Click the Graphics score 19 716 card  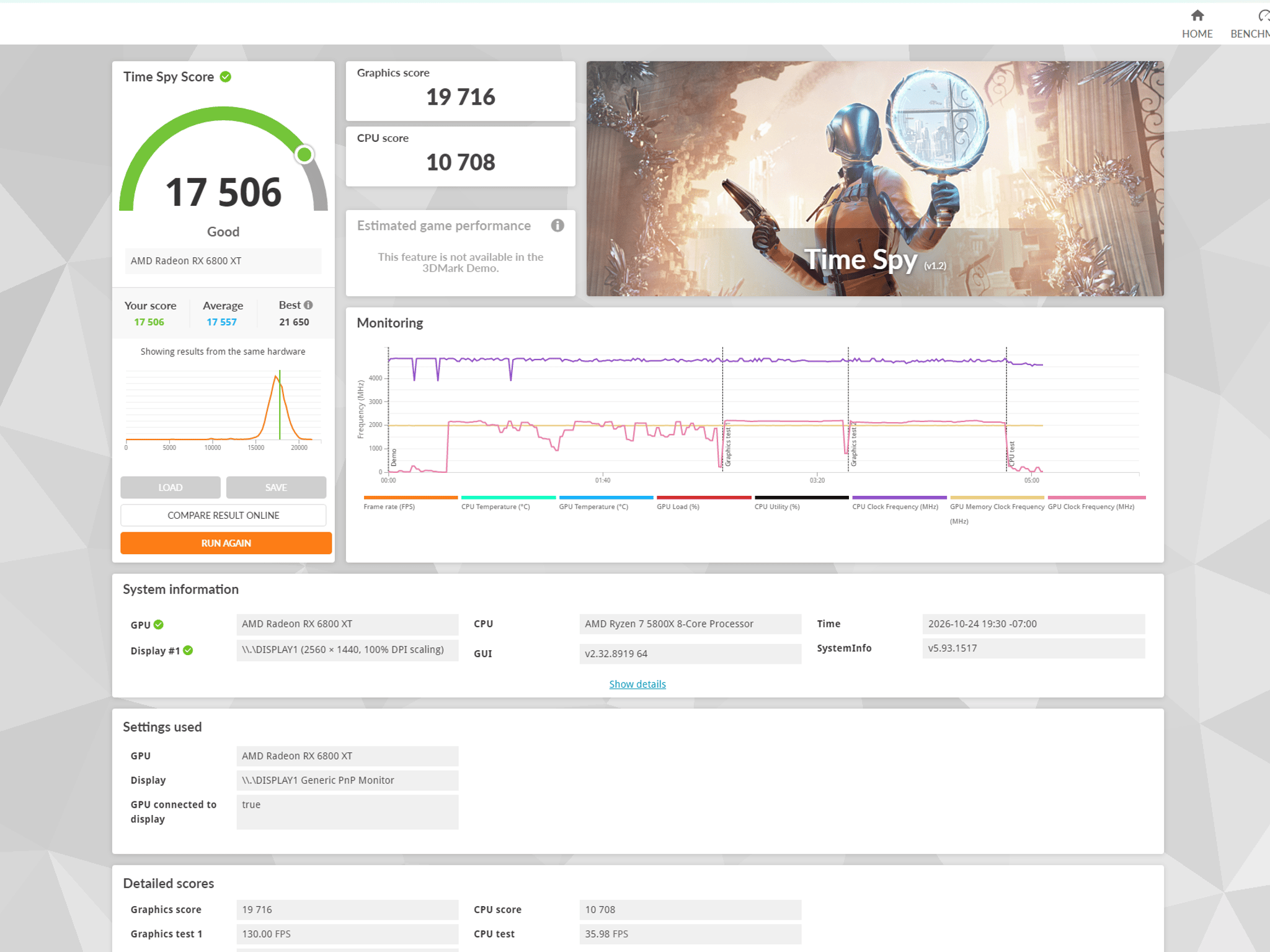click(460, 90)
